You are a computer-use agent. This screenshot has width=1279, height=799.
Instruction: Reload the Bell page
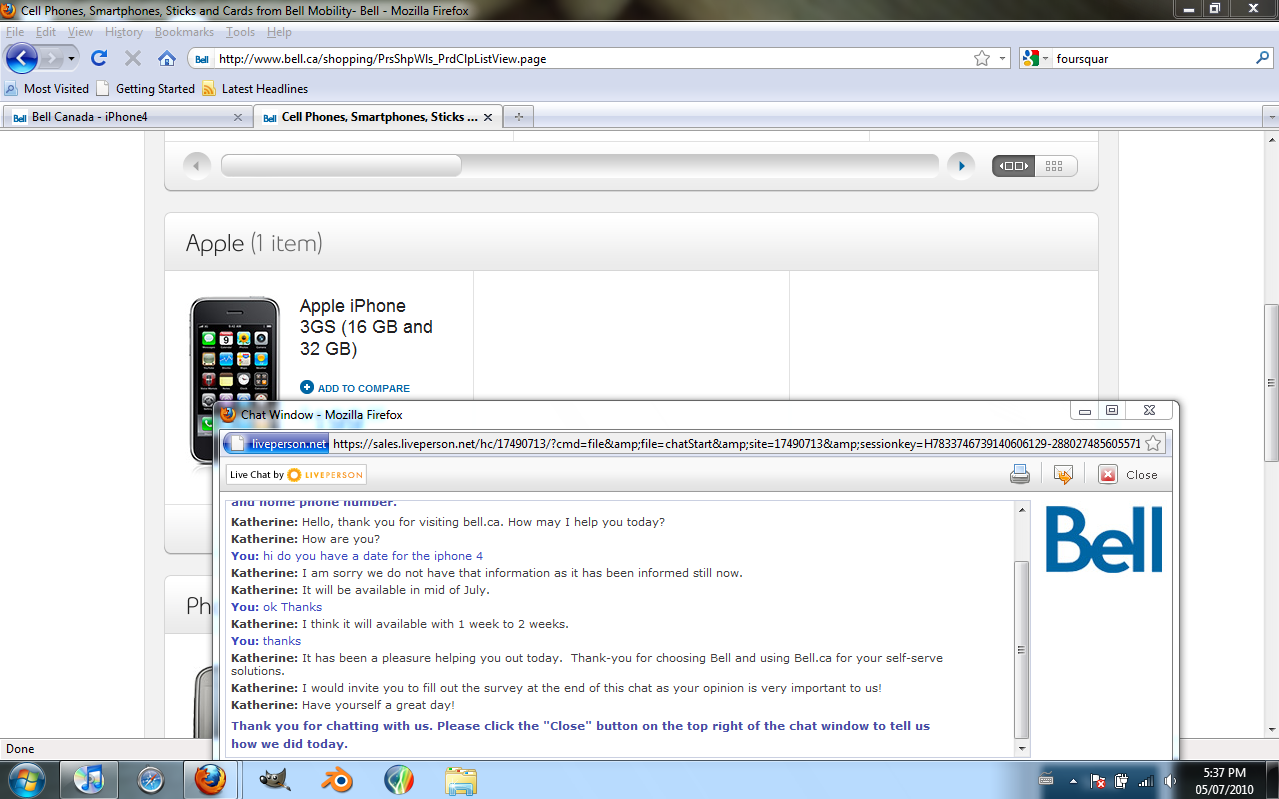99,58
